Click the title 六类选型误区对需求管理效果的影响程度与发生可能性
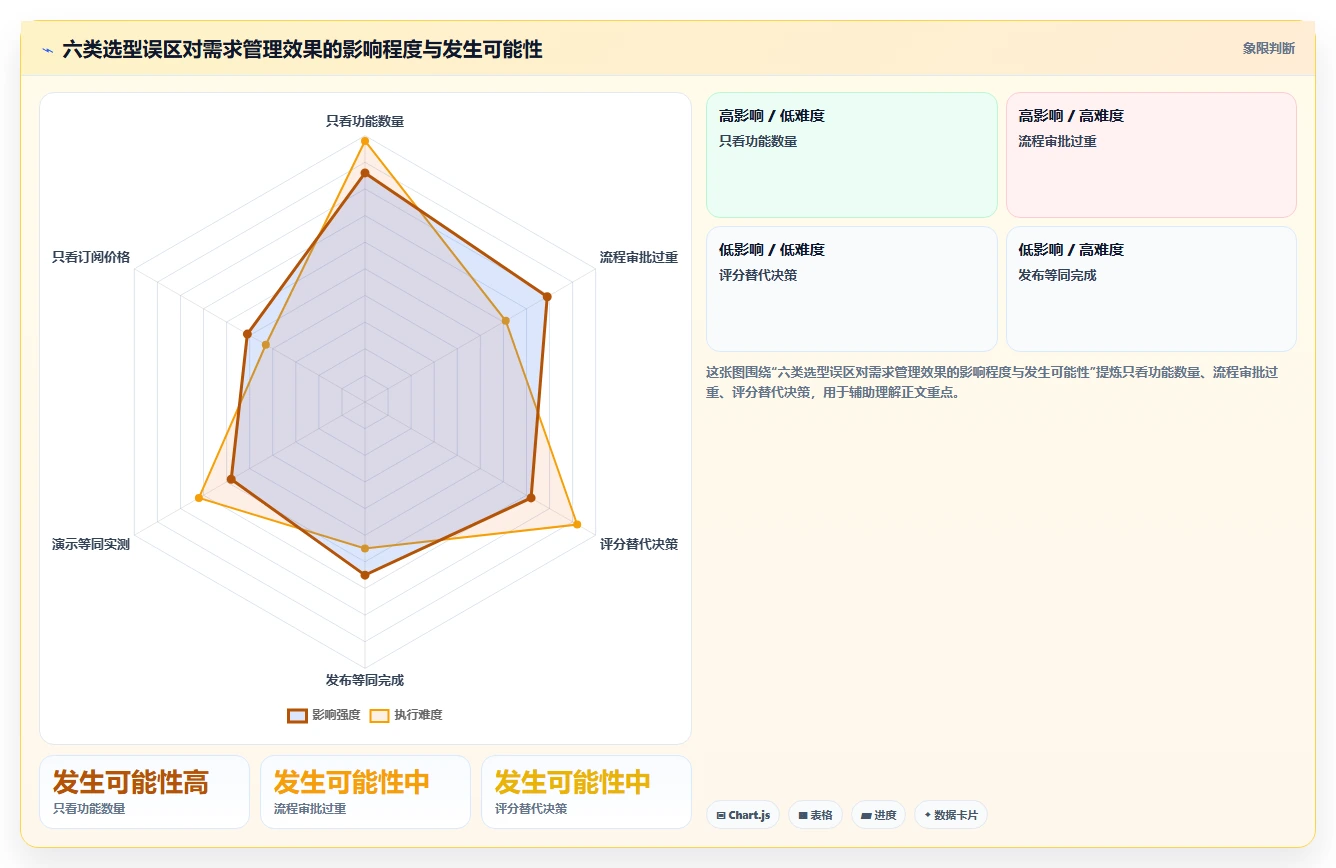Screen dimensions: 1336x868 (x=302, y=49)
